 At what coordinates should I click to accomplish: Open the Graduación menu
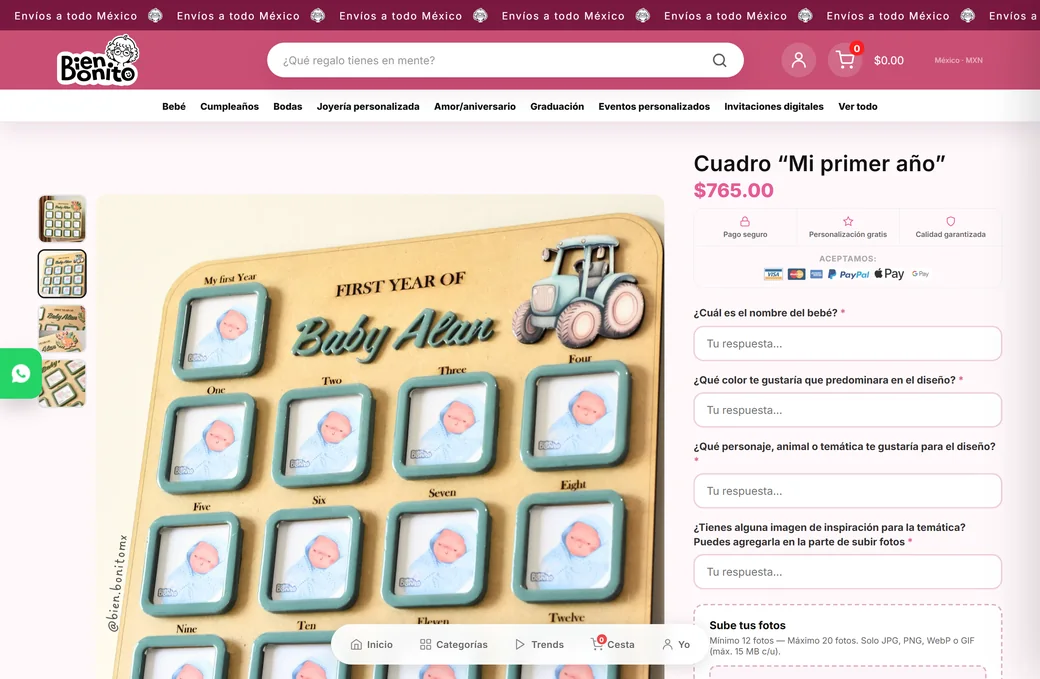point(557,106)
